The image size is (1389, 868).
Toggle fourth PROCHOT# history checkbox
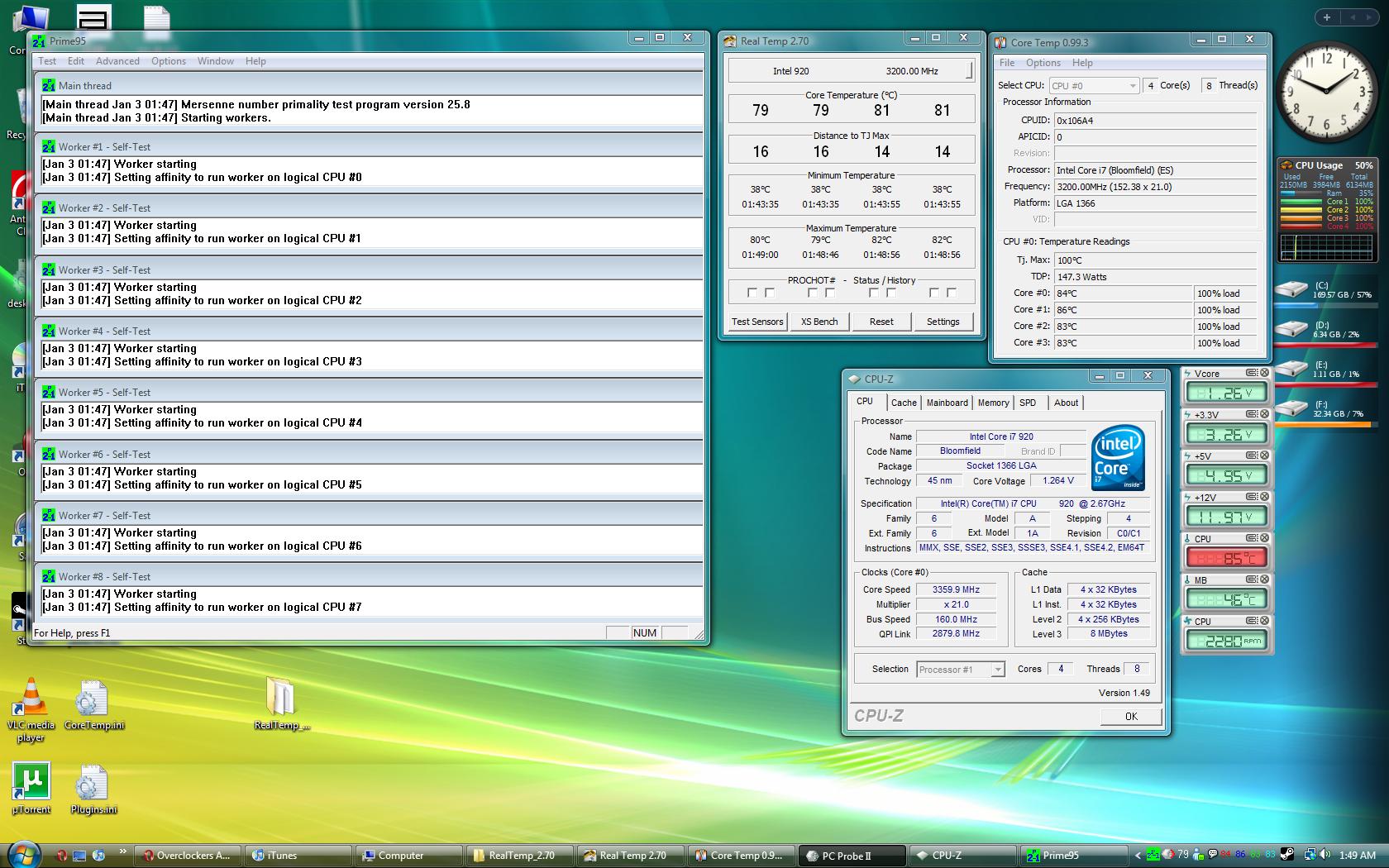point(830,293)
